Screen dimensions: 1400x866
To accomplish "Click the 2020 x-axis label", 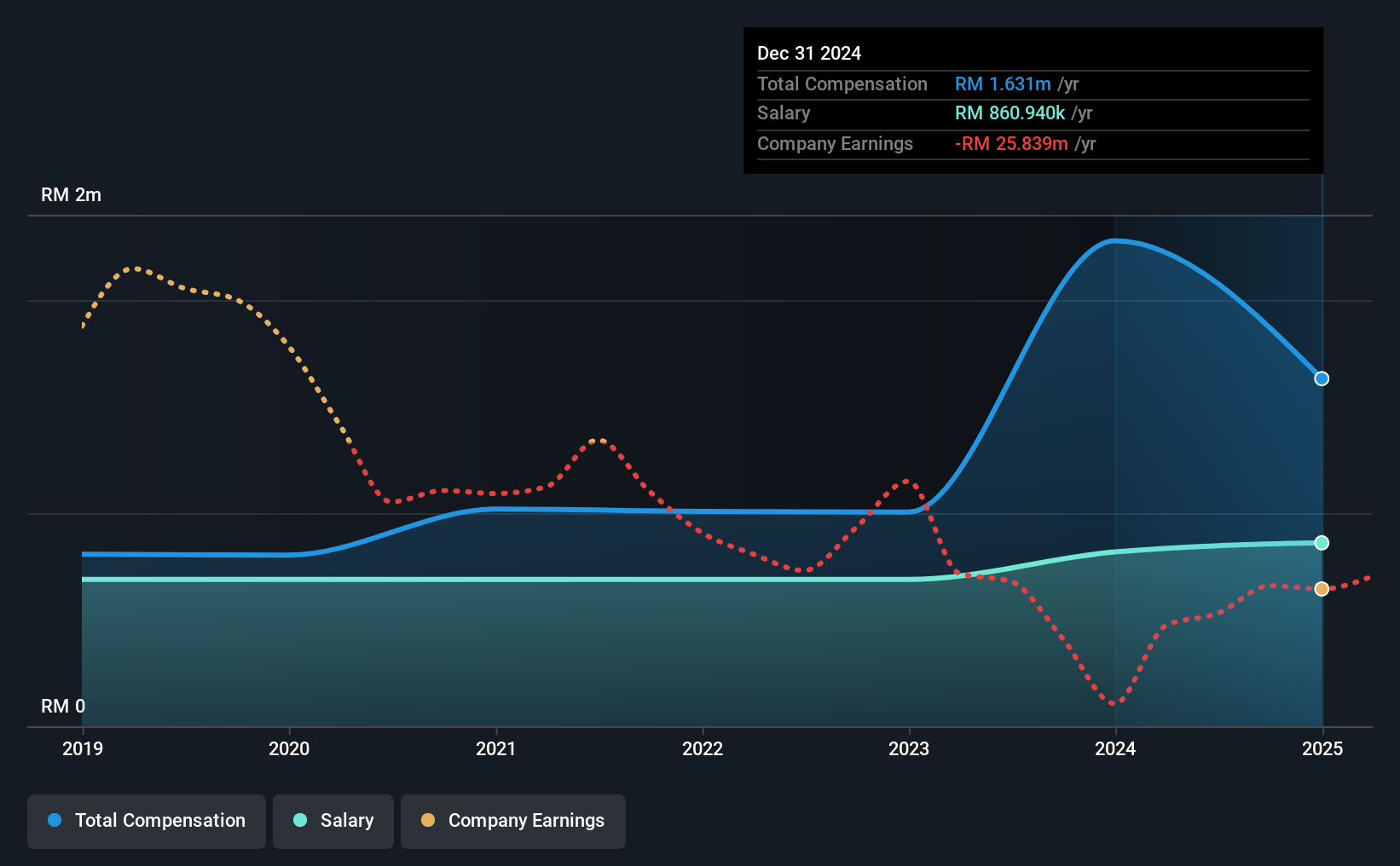I will (289, 748).
